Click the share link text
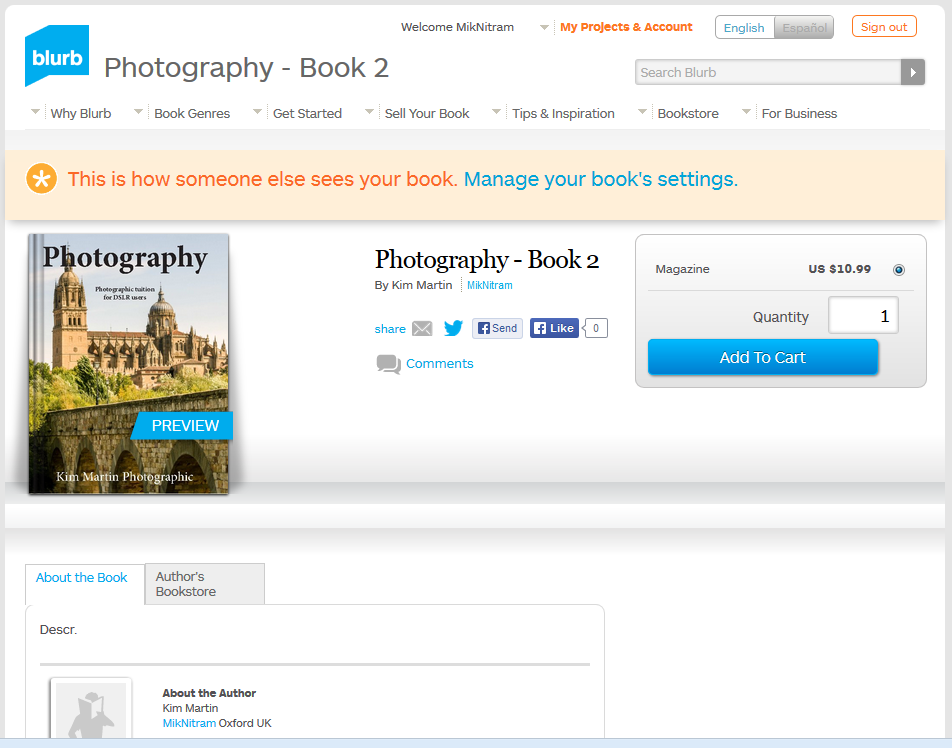 point(390,329)
